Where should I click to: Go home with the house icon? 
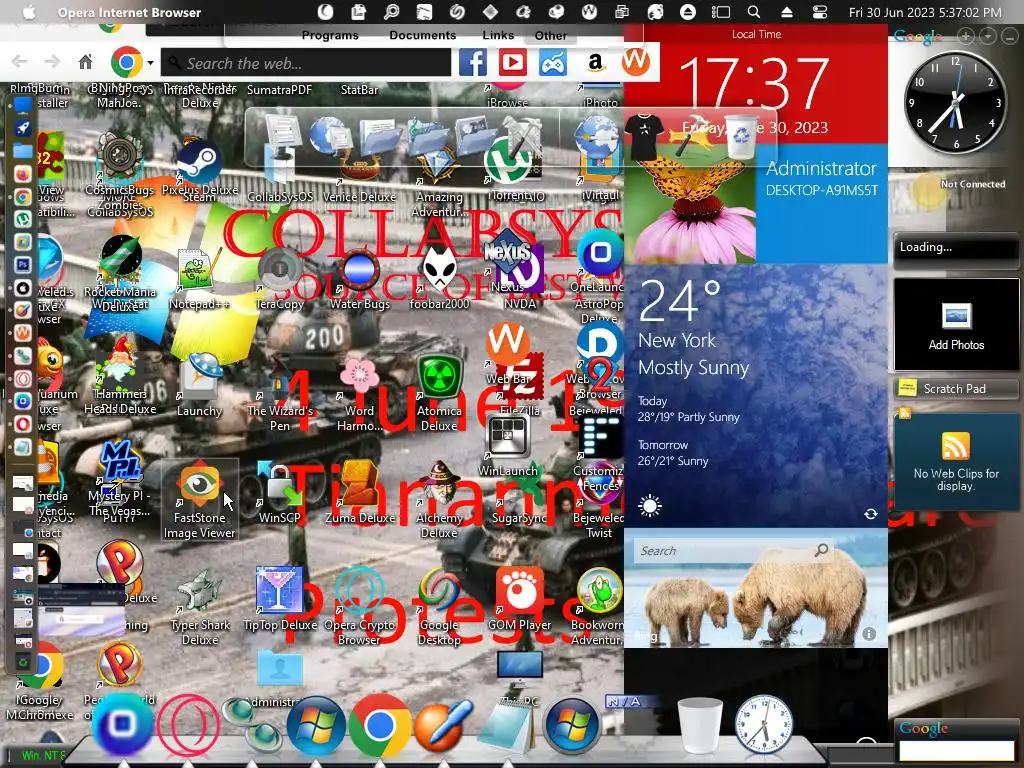pos(86,62)
